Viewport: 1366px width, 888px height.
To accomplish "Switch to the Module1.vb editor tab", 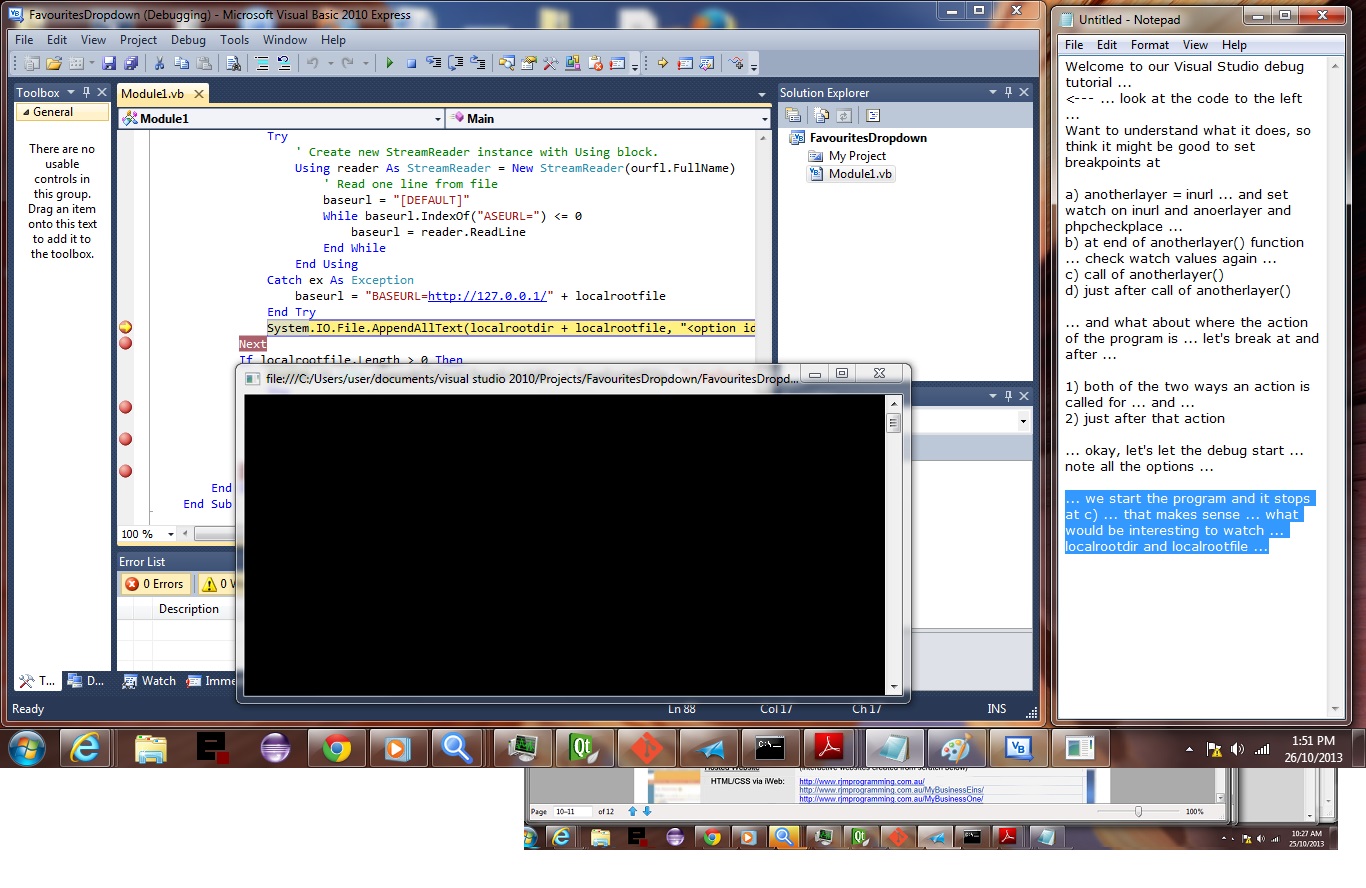I will 152,93.
